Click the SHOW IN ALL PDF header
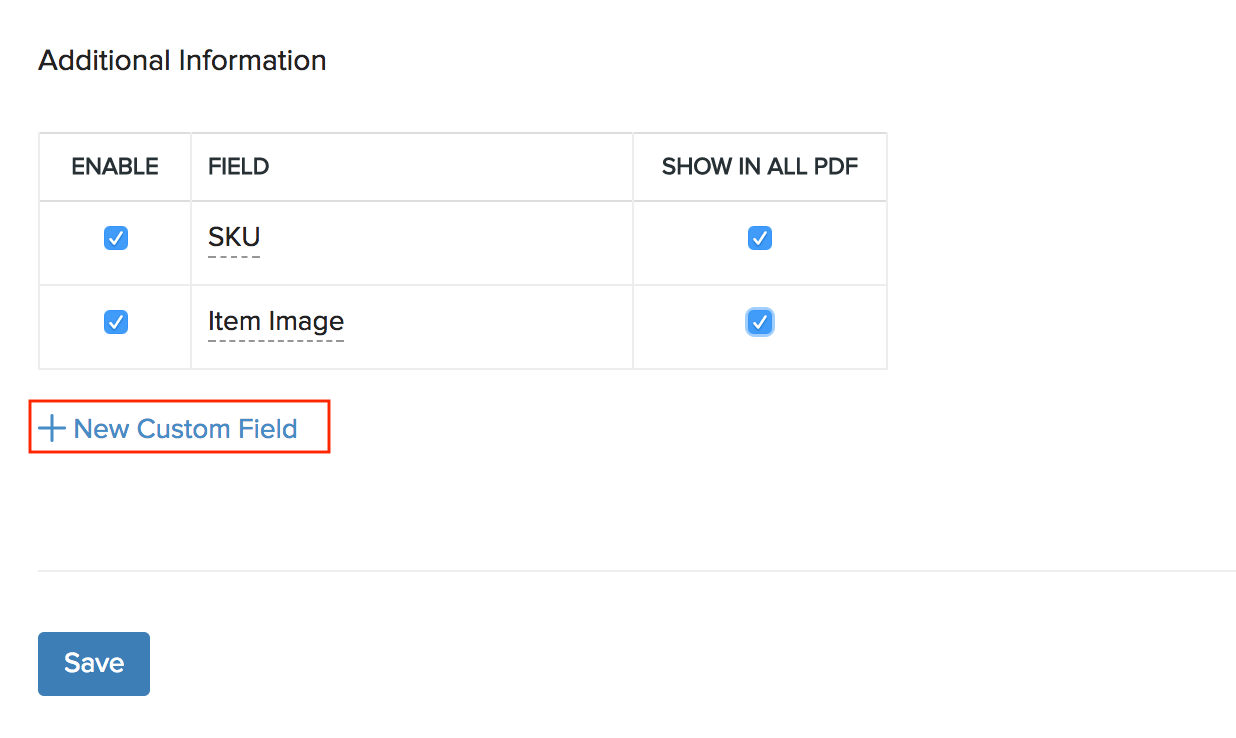 click(760, 167)
